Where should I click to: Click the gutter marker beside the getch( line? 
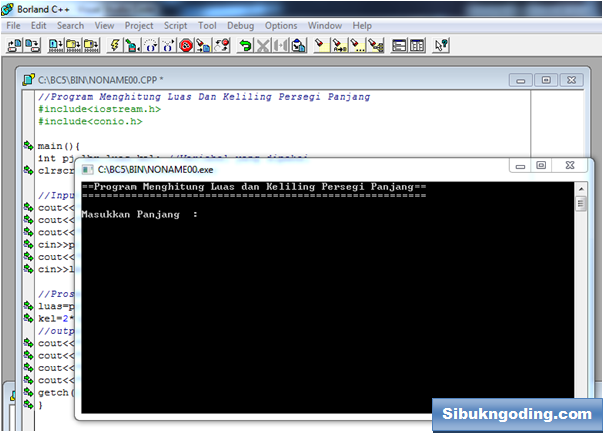pyautogui.click(x=28, y=392)
